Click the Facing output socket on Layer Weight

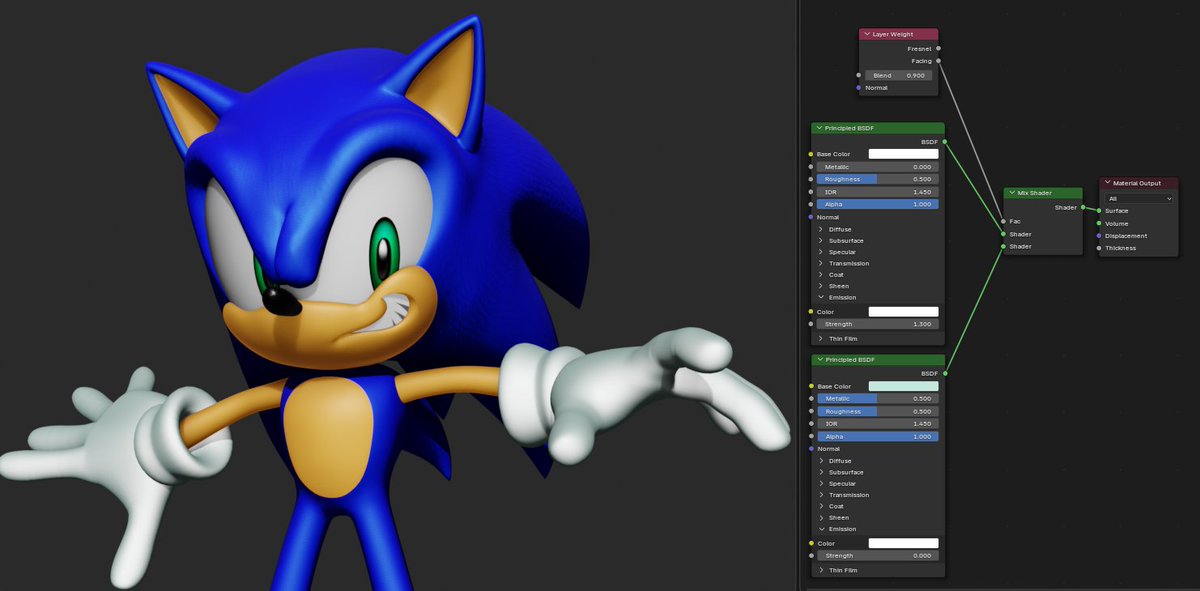point(938,61)
